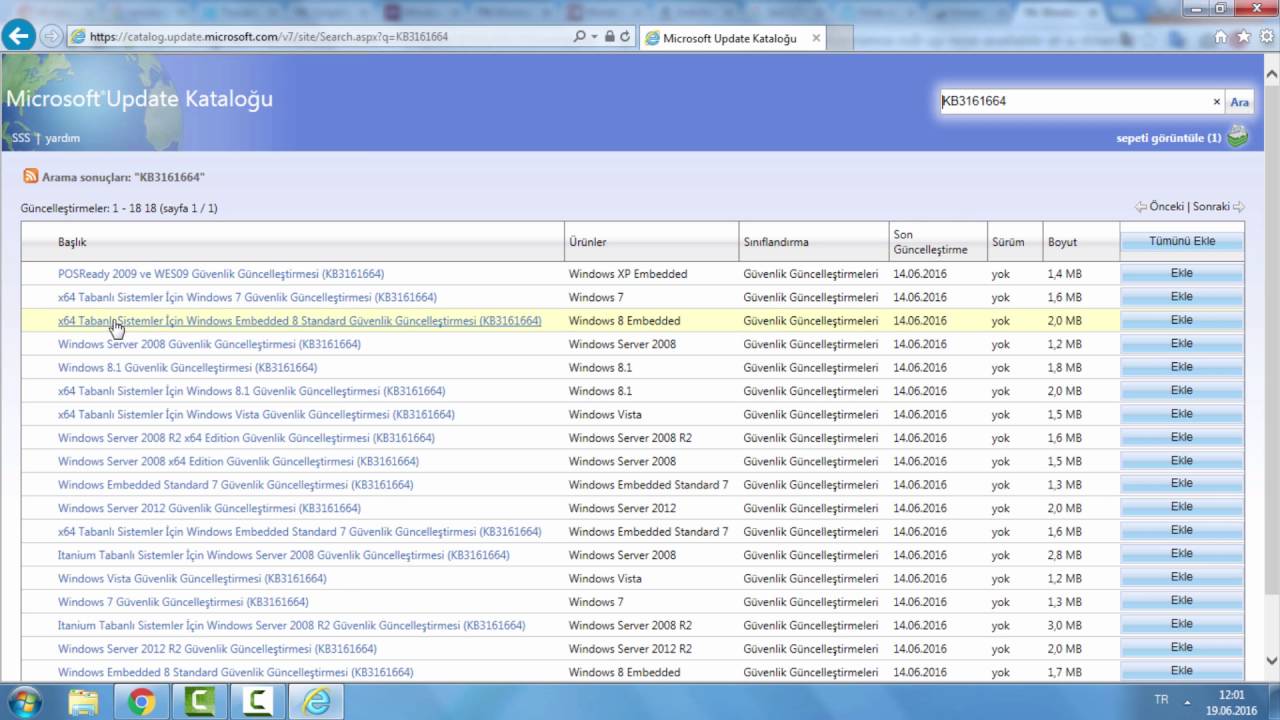
Task: Expand the address bar search dropdown arrow
Action: coord(594,37)
